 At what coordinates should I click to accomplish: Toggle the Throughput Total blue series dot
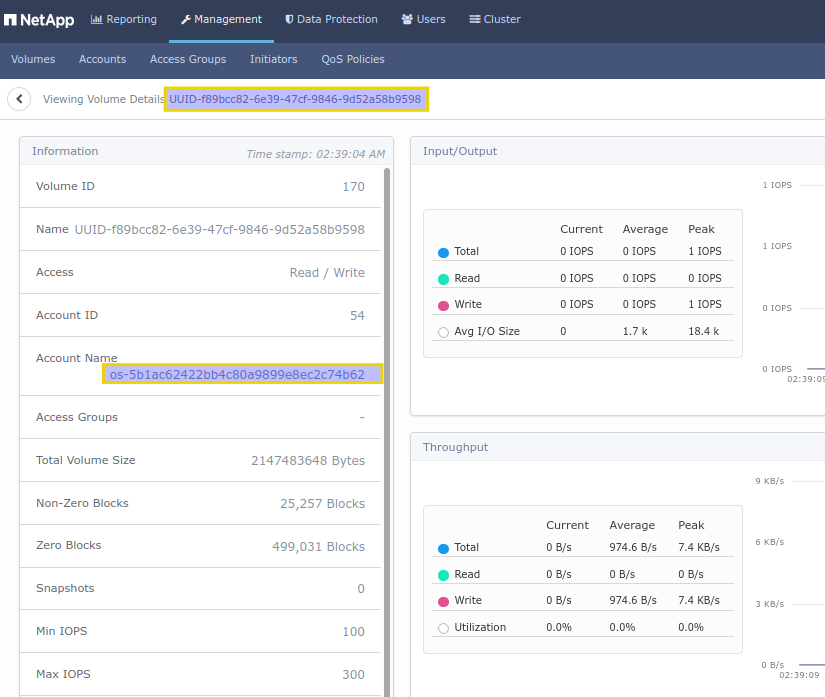[444, 549]
